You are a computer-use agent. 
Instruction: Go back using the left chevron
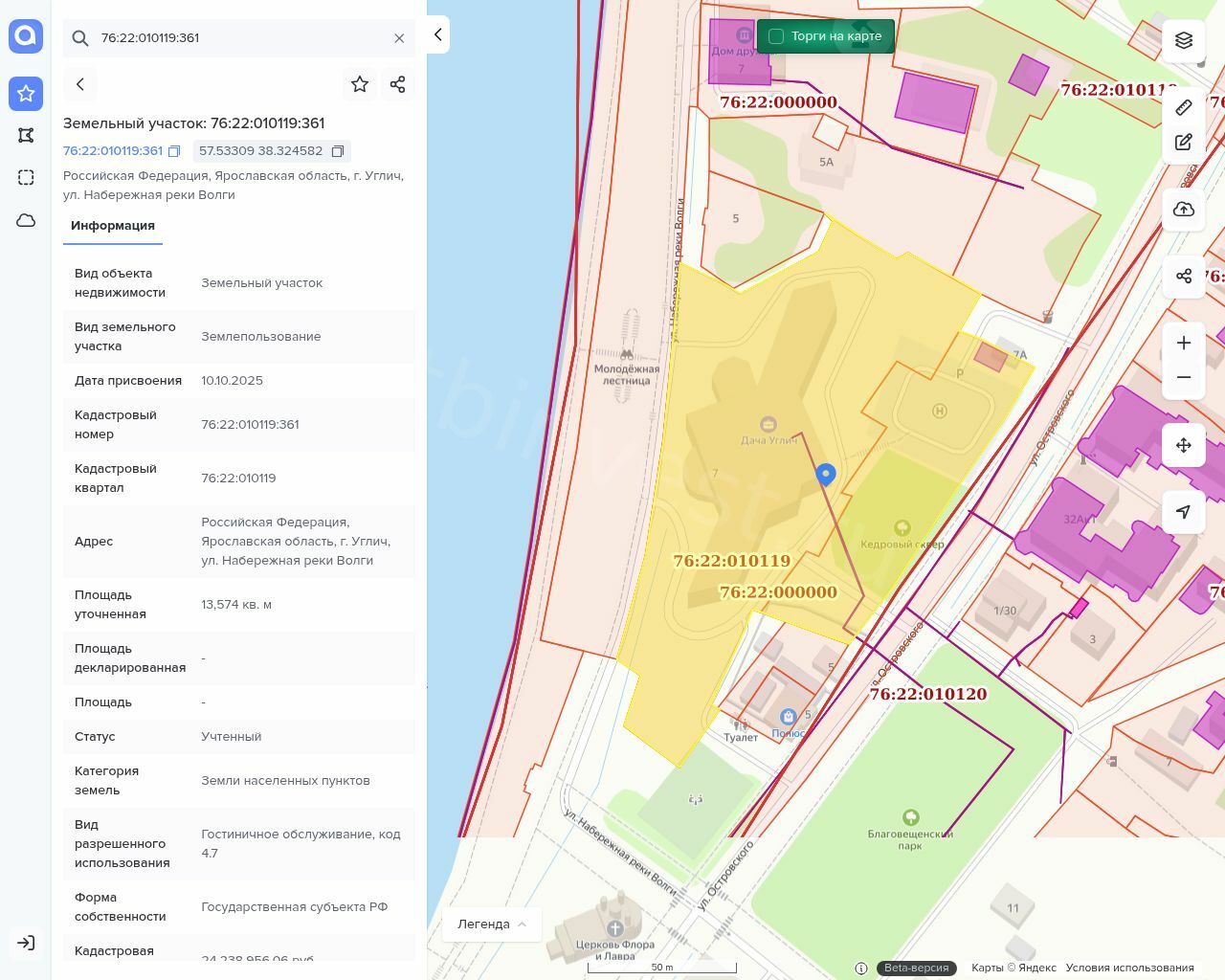80,84
